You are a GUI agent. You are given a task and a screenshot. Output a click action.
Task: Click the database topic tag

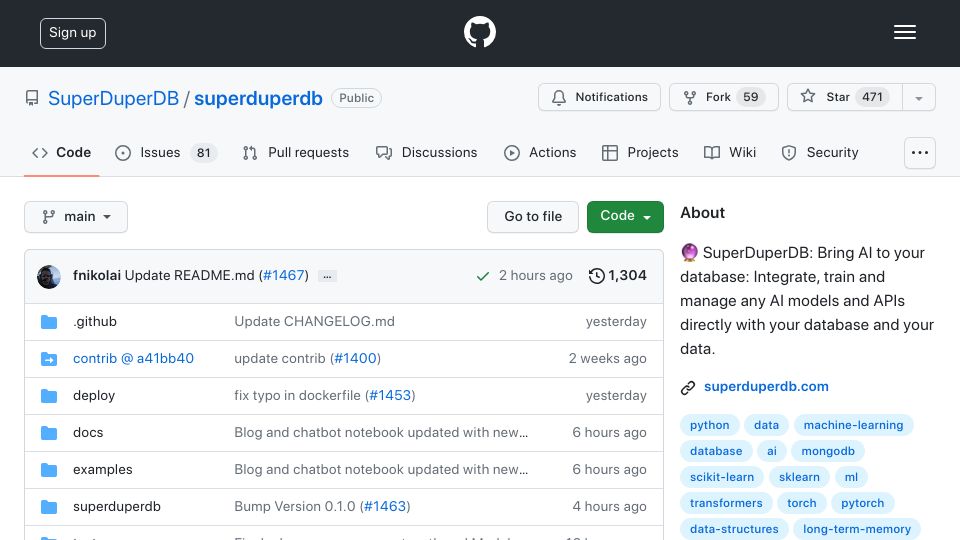click(x=716, y=451)
